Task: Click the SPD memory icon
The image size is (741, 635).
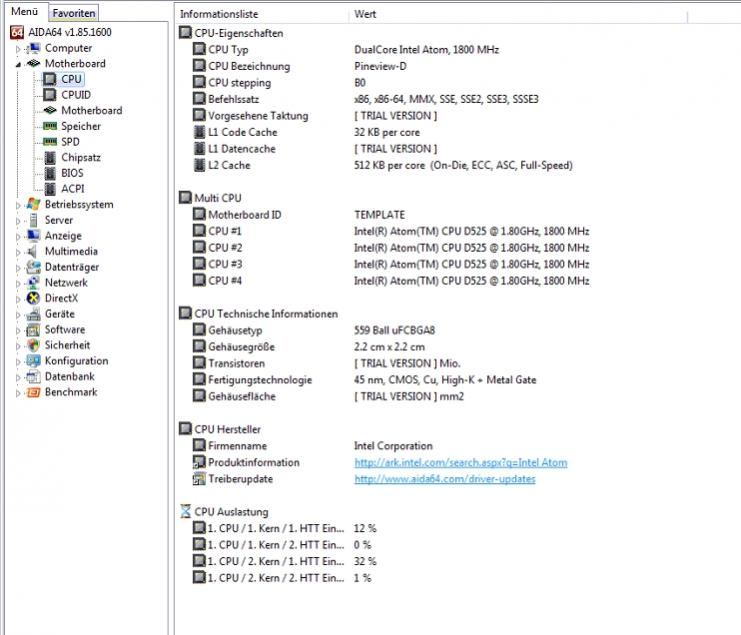Action: [x=50, y=142]
